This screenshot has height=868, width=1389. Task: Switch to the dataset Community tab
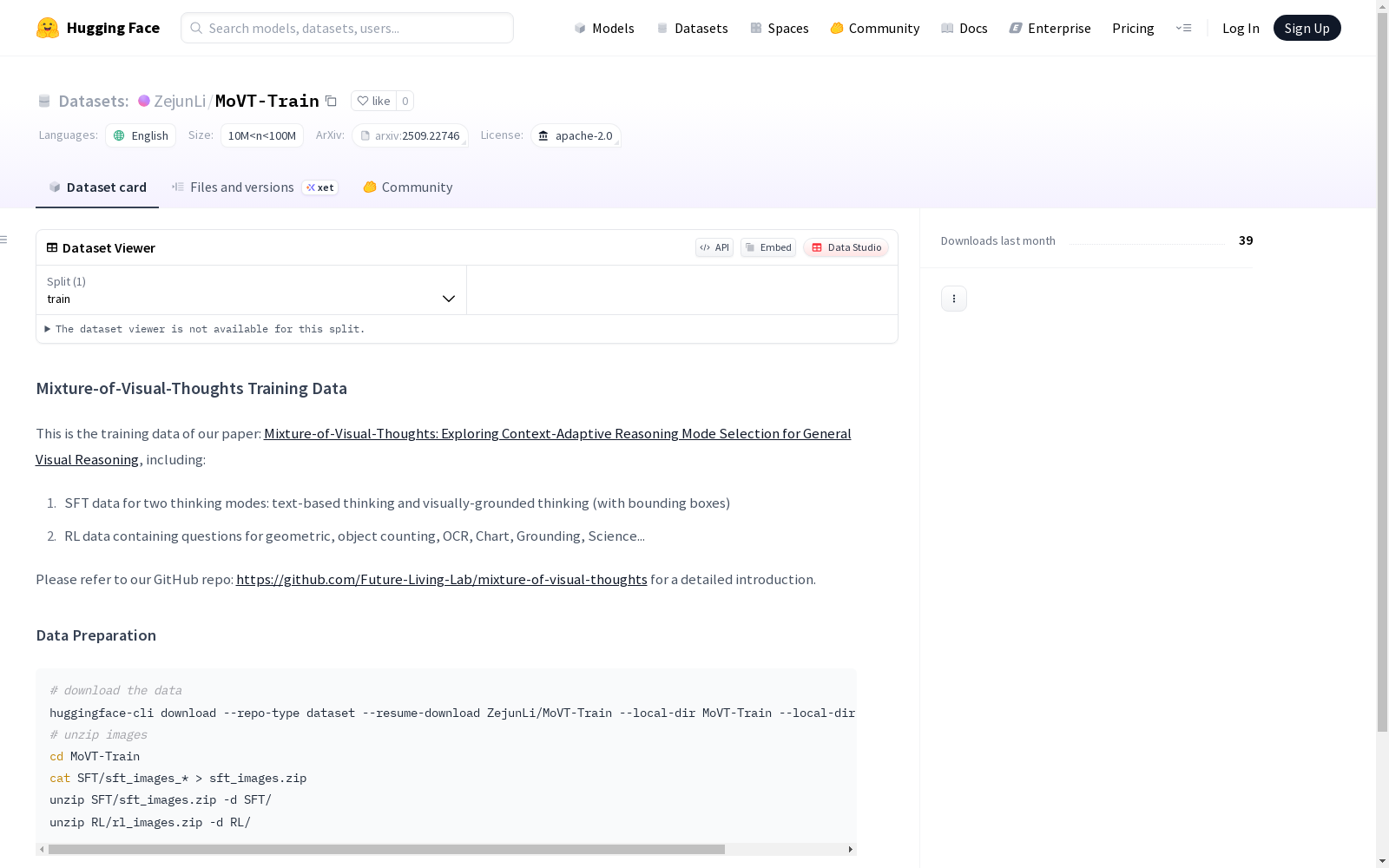[408, 187]
